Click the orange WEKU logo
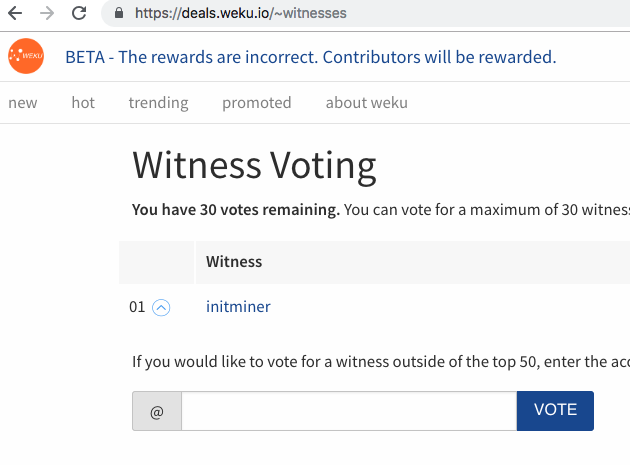Image resolution: width=630 pixels, height=465 pixels. click(x=25, y=57)
